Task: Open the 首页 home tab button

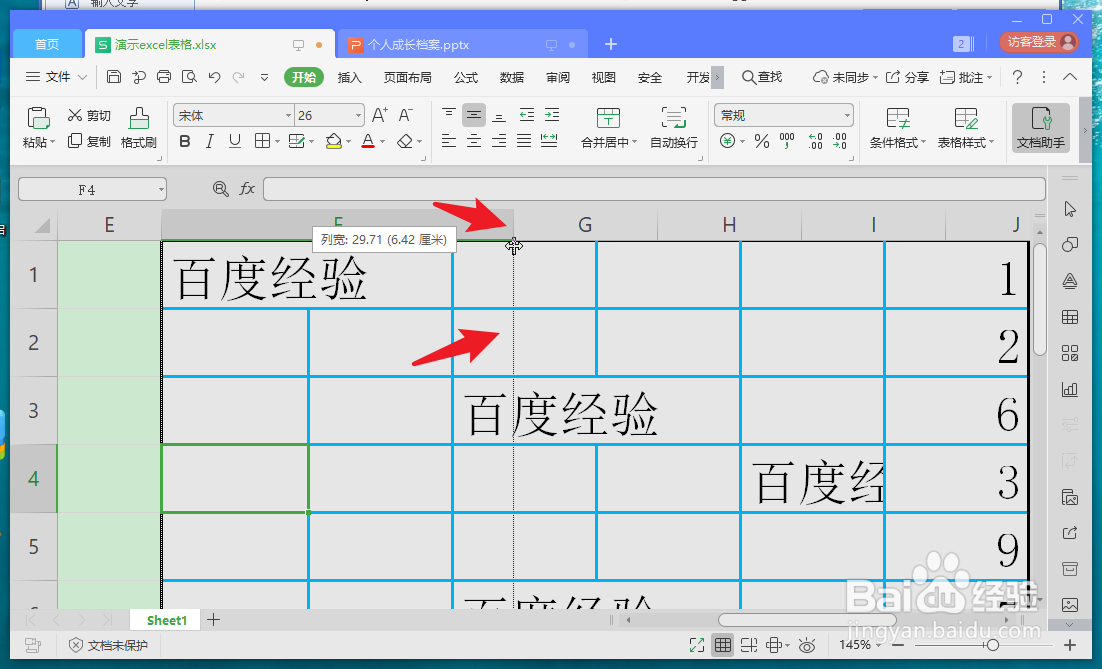Action: point(47,44)
